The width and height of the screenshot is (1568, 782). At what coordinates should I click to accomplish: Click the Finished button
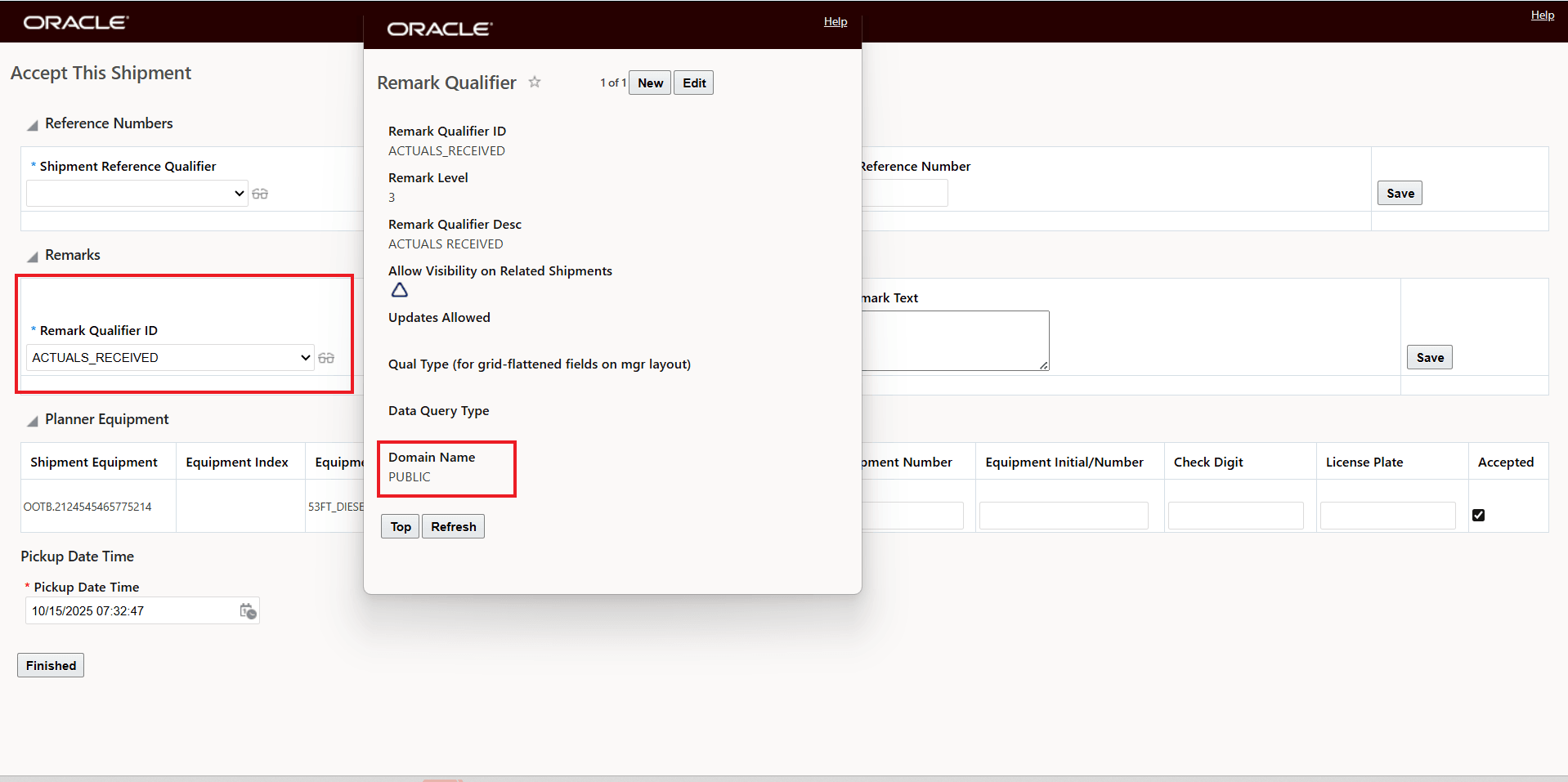point(51,665)
